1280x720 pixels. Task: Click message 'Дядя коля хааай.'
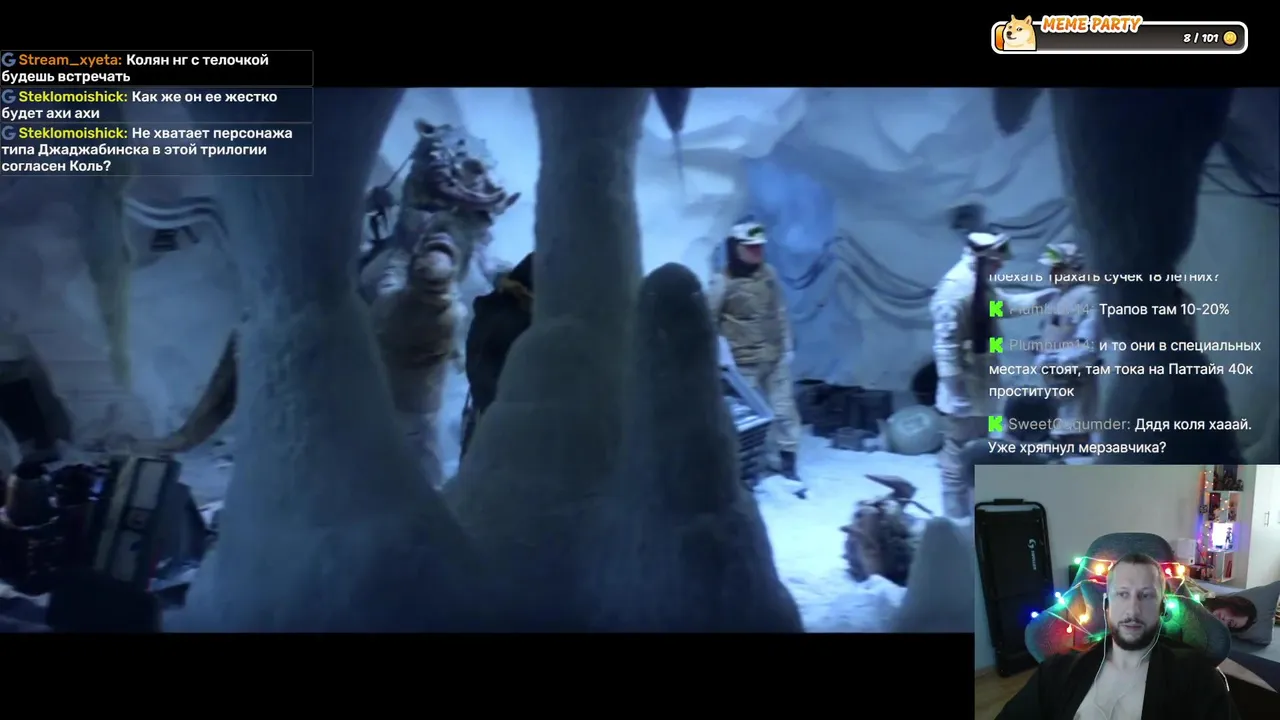tap(1193, 424)
